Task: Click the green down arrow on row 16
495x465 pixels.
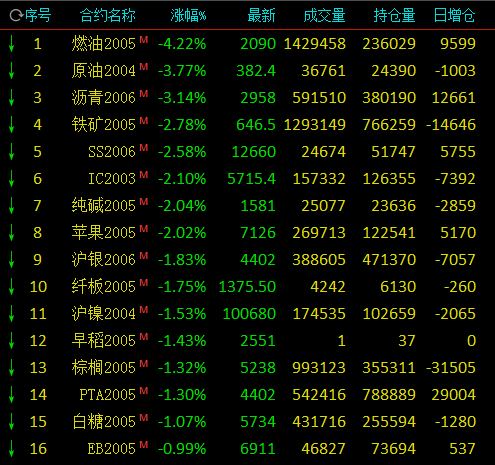Action: 11,449
